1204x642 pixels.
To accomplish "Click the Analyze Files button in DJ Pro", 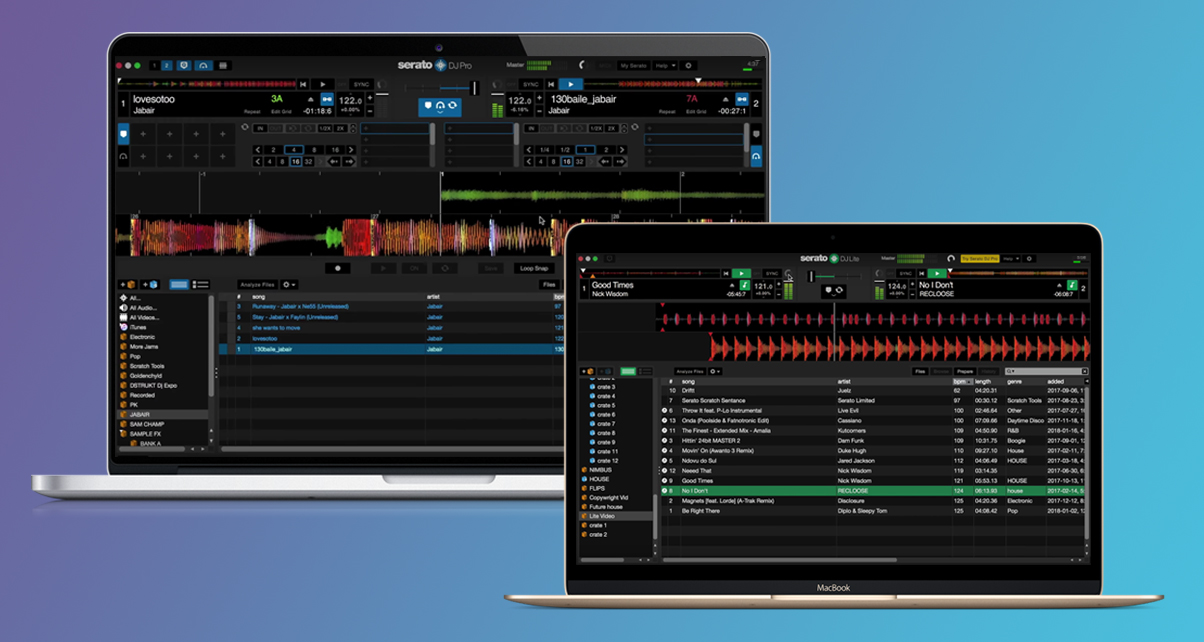I will pos(257,285).
